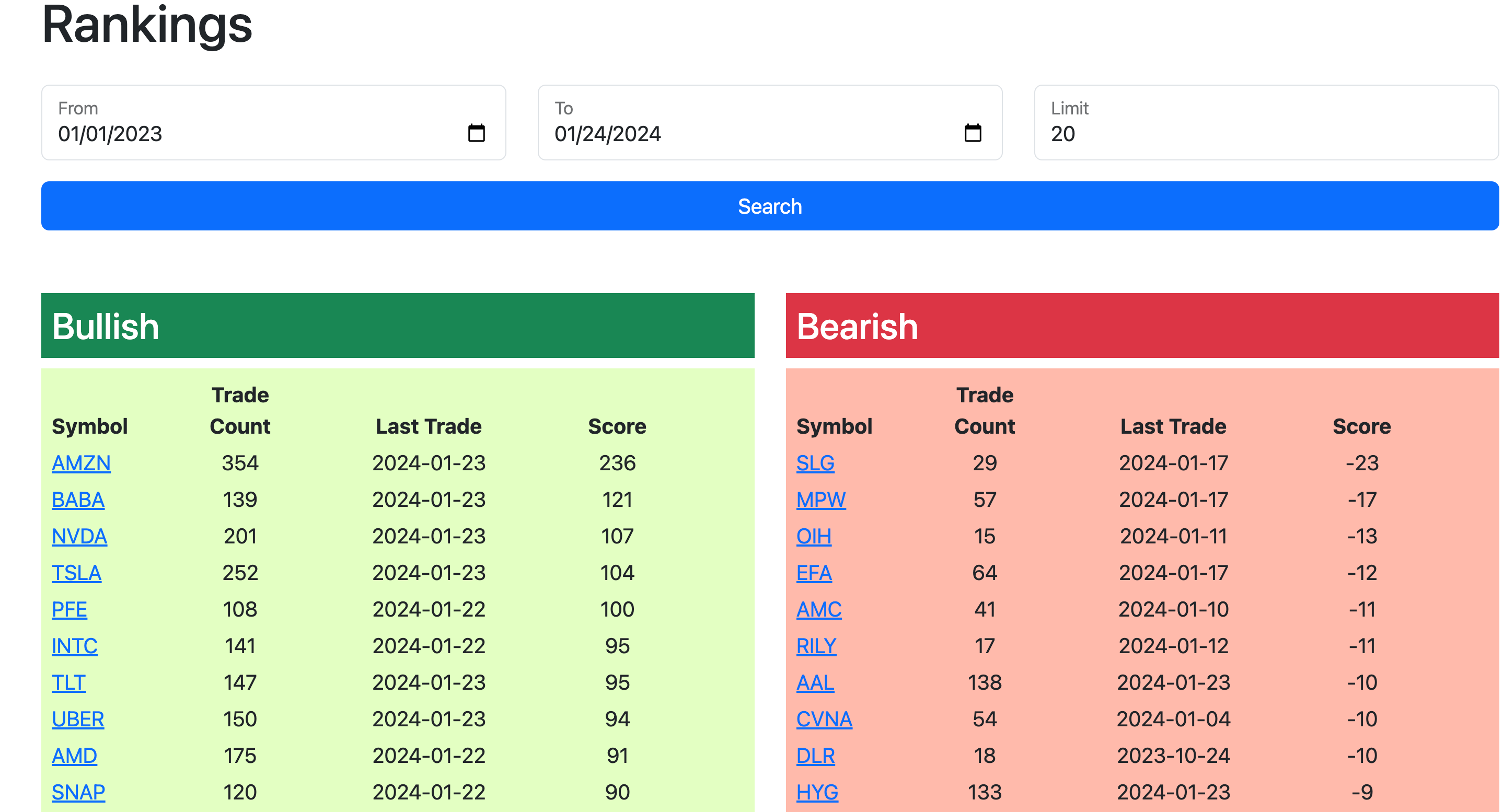The height and width of the screenshot is (812, 1503).
Task: Open the BABA symbol link
Action: point(78,500)
